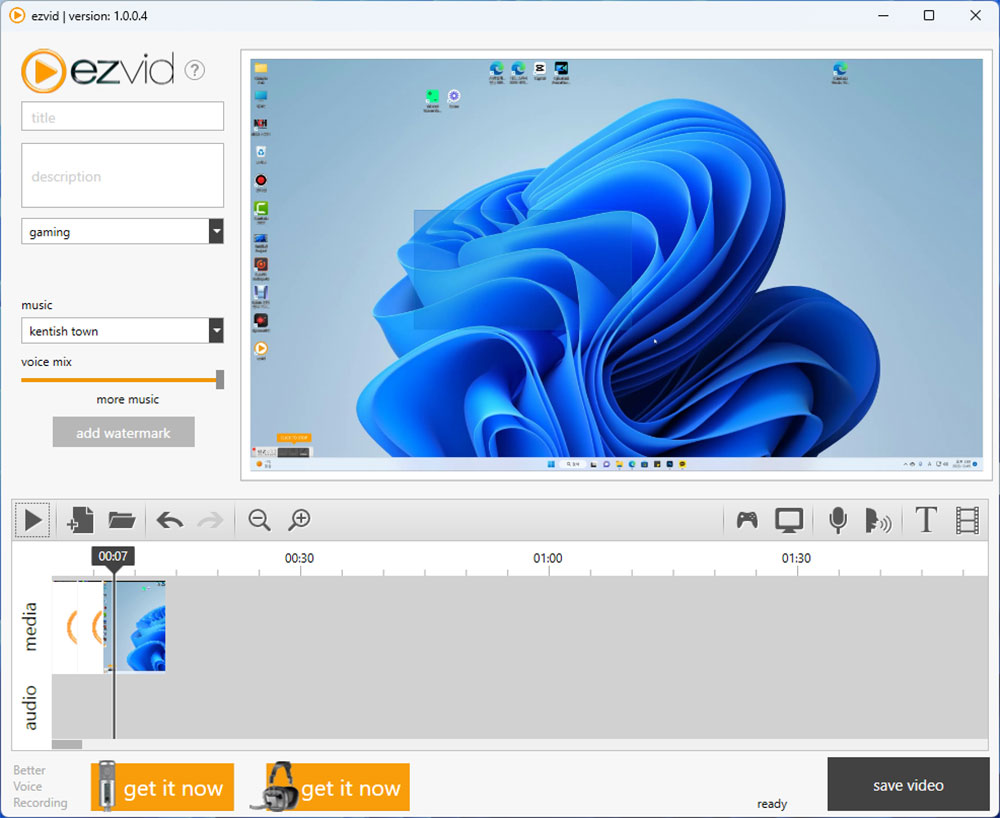Add pictures or video with the filmstrip icon
Viewport: 1000px width, 818px height.
[967, 520]
